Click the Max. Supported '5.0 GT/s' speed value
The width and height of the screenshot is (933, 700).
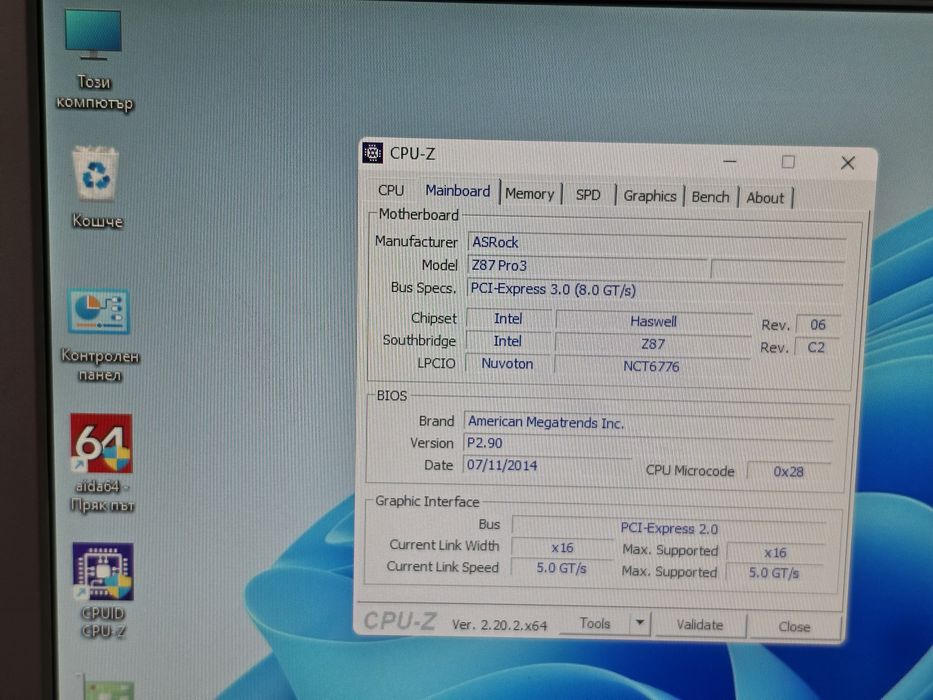pos(774,573)
